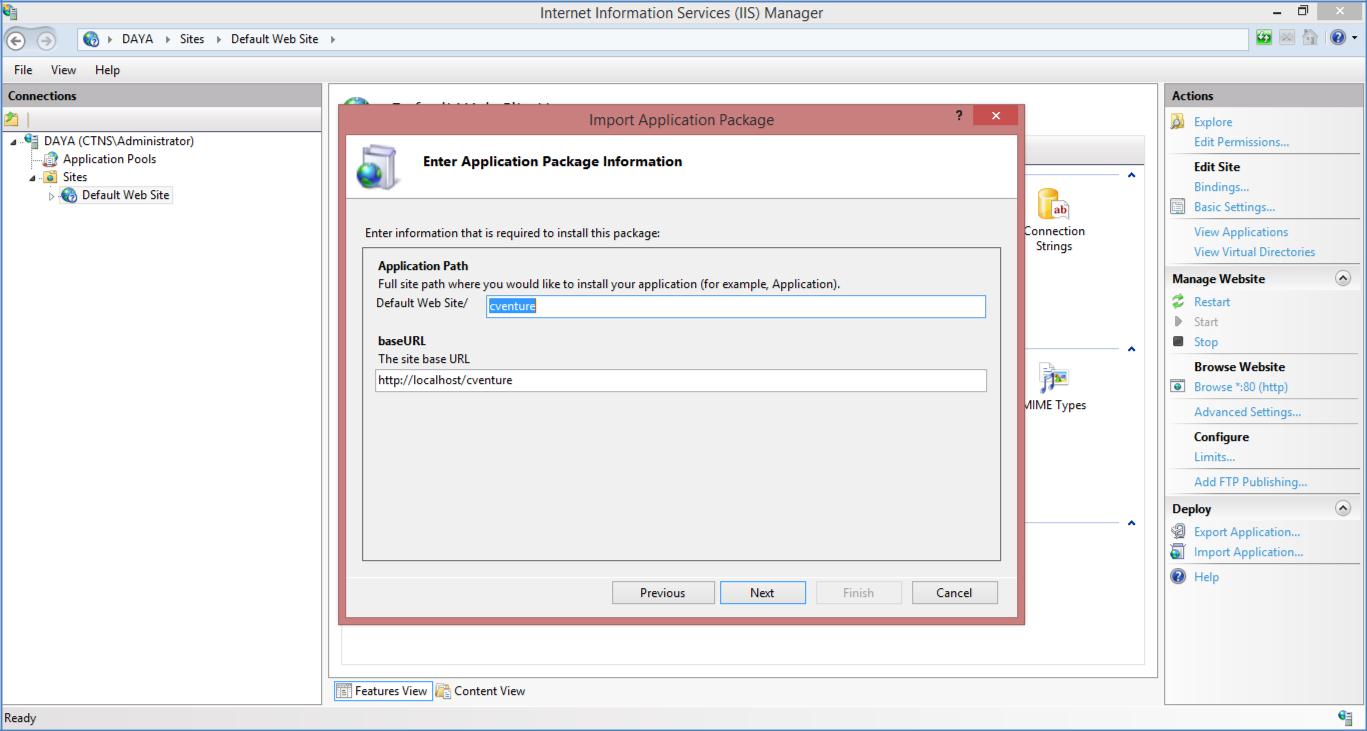Switch to Features View tab

click(x=382, y=691)
